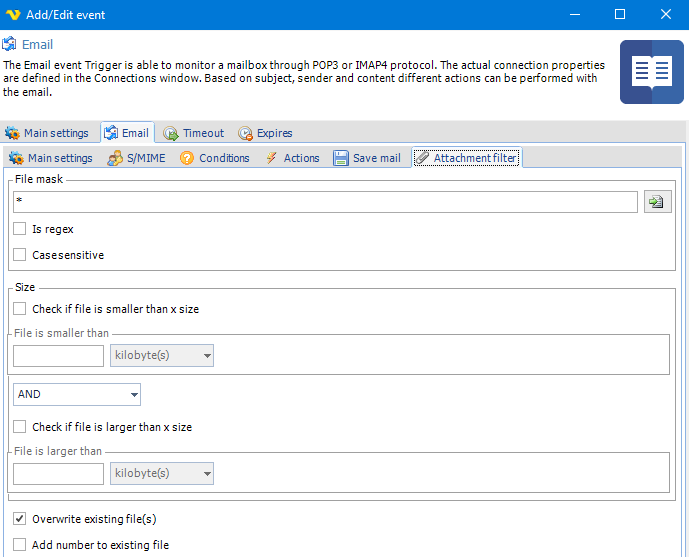Viewport: 689px width, 557px height.
Task: Uncheck Overwrite existing file(s)
Action: click(x=20, y=519)
